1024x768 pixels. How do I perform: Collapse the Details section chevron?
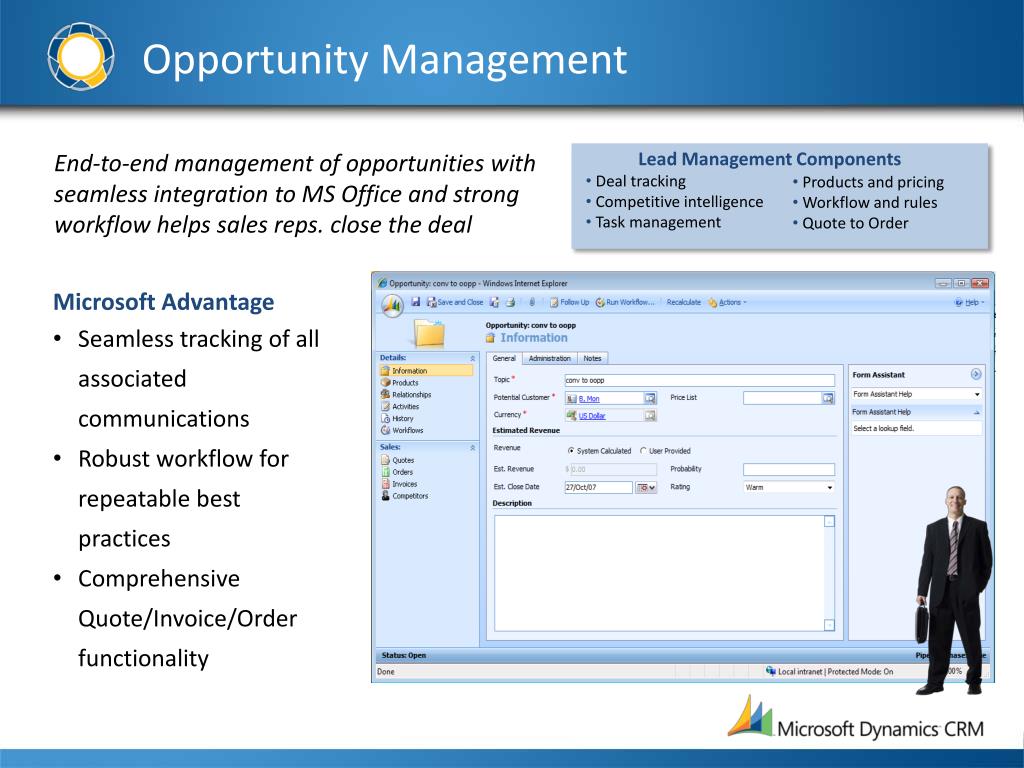(473, 358)
